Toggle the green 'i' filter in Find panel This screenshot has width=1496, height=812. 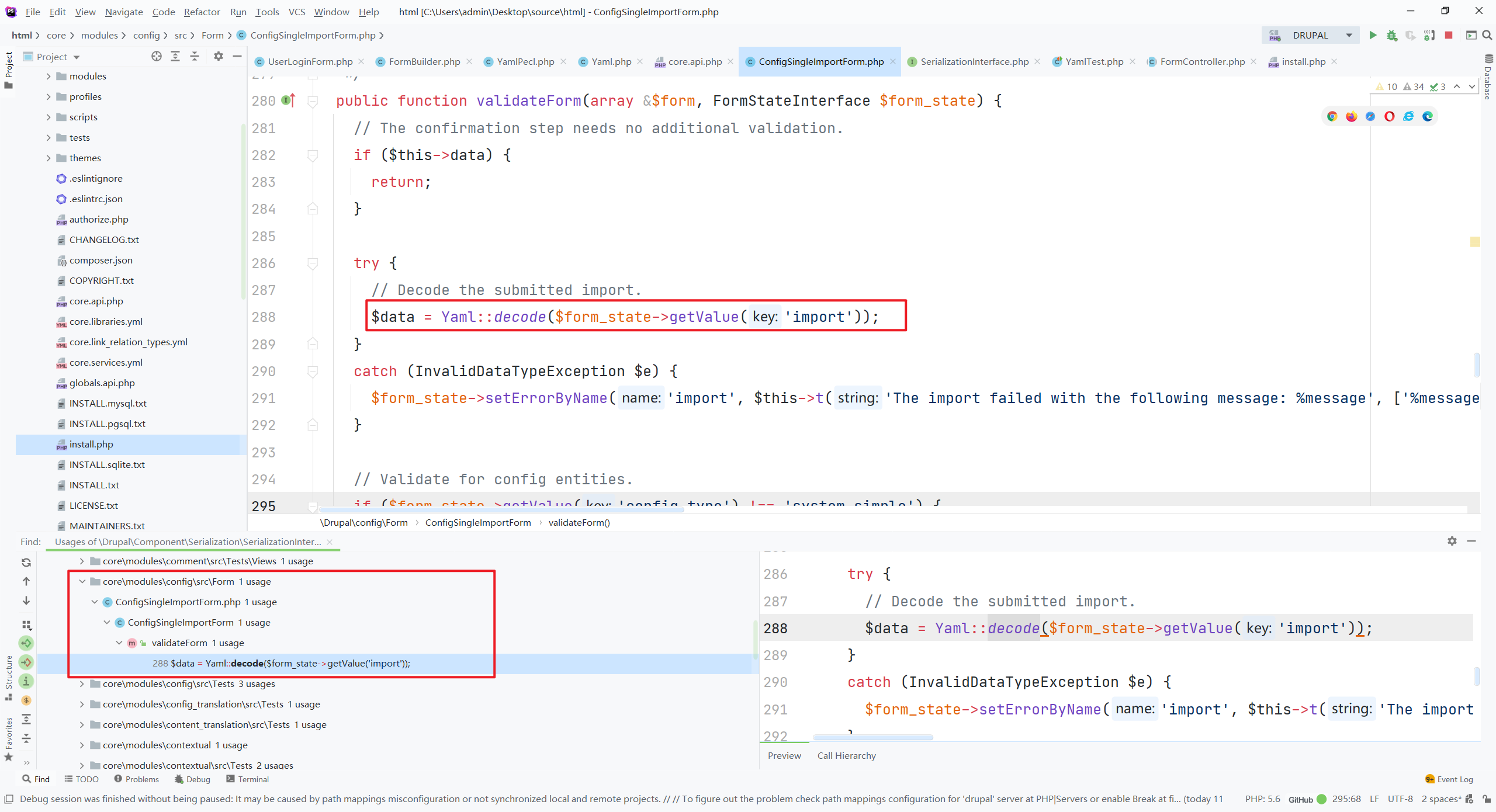pos(26,681)
